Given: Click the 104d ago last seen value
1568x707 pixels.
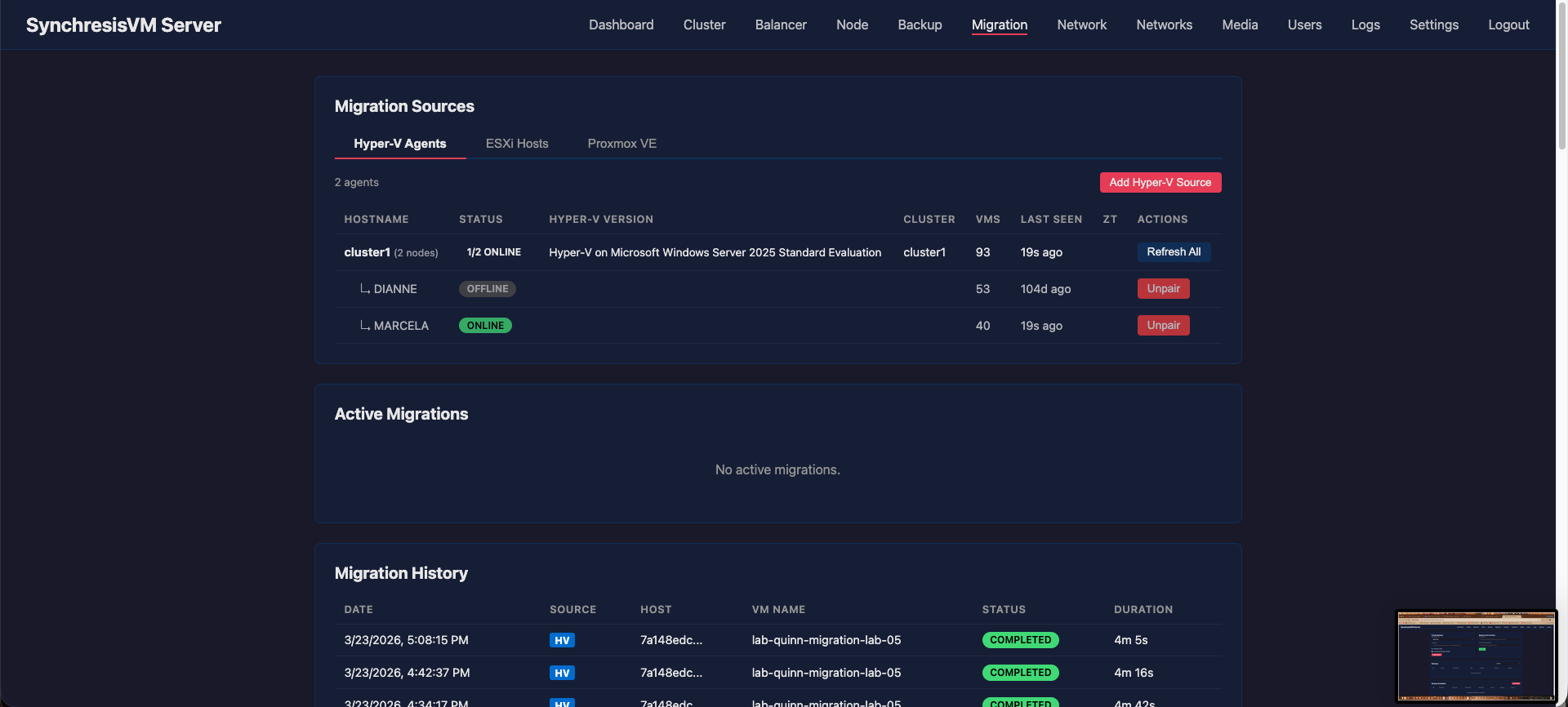Looking at the screenshot, I should (x=1045, y=289).
